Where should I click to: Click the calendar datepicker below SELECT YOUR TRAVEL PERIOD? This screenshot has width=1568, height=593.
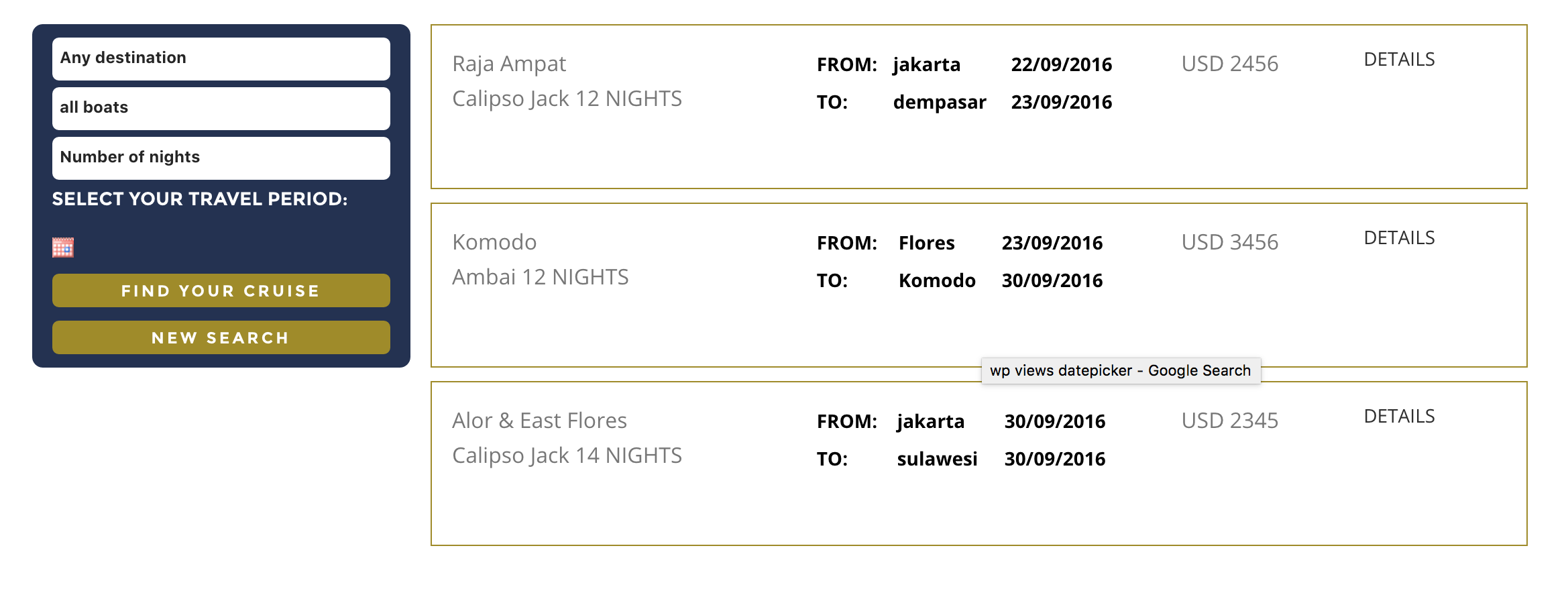pyautogui.click(x=63, y=248)
